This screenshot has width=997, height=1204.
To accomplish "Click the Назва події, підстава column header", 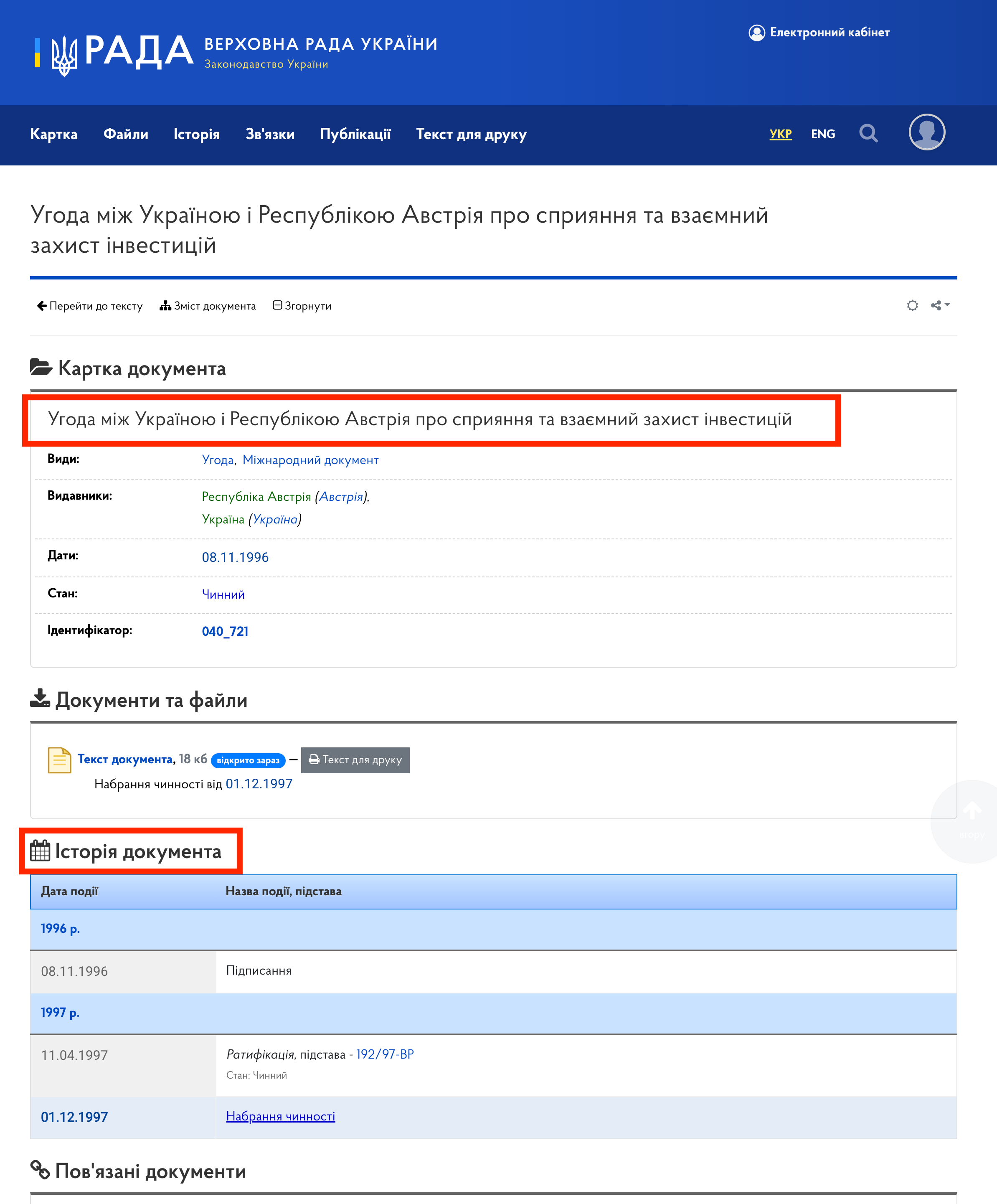I will point(283,892).
